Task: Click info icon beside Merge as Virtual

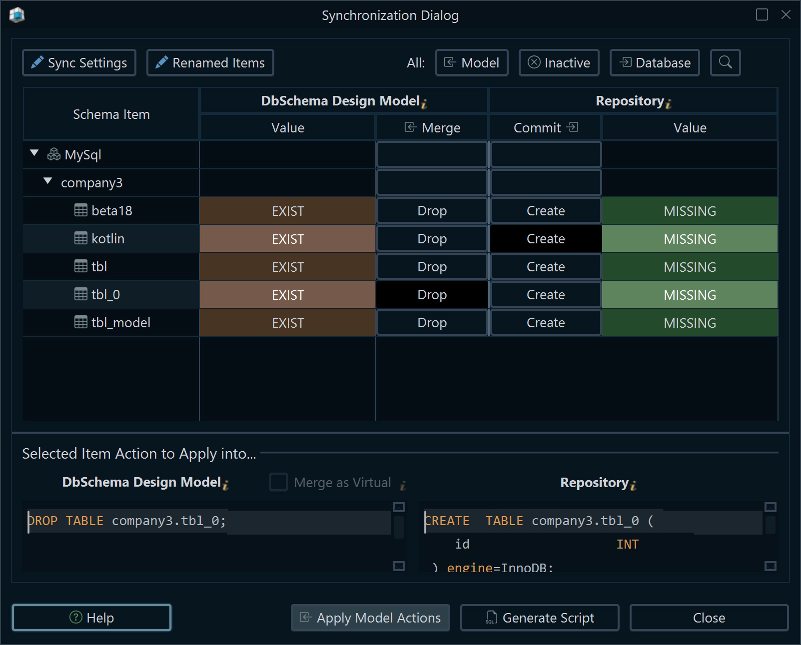Action: click(x=402, y=484)
